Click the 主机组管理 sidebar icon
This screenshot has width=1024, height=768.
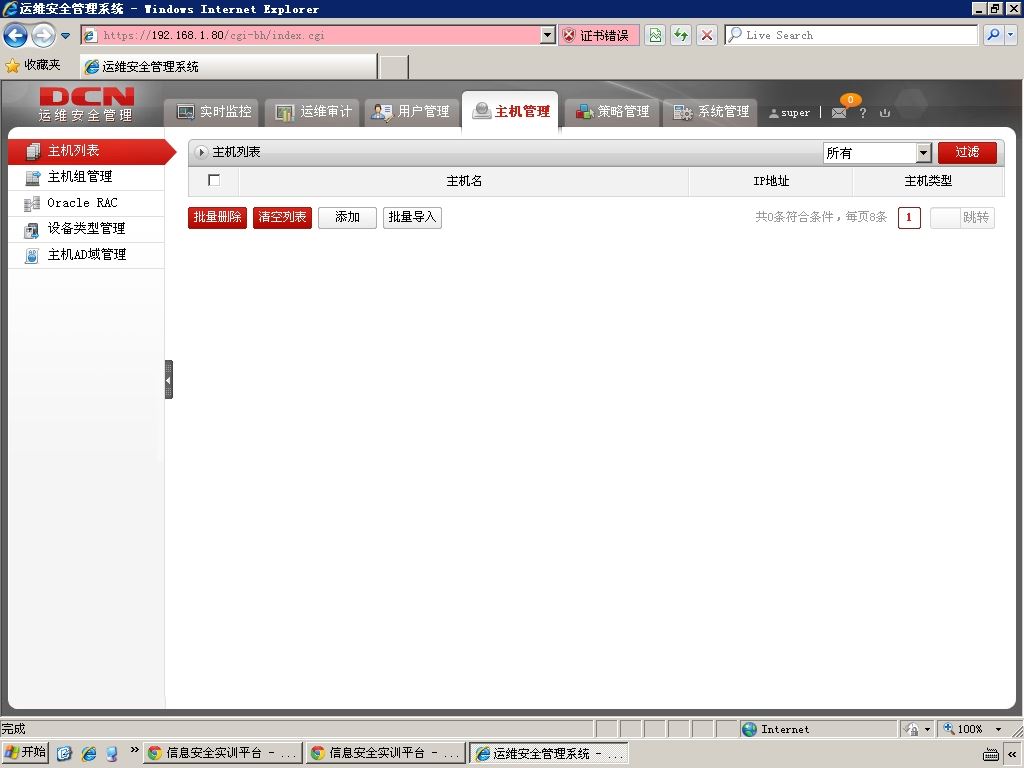(x=32, y=178)
